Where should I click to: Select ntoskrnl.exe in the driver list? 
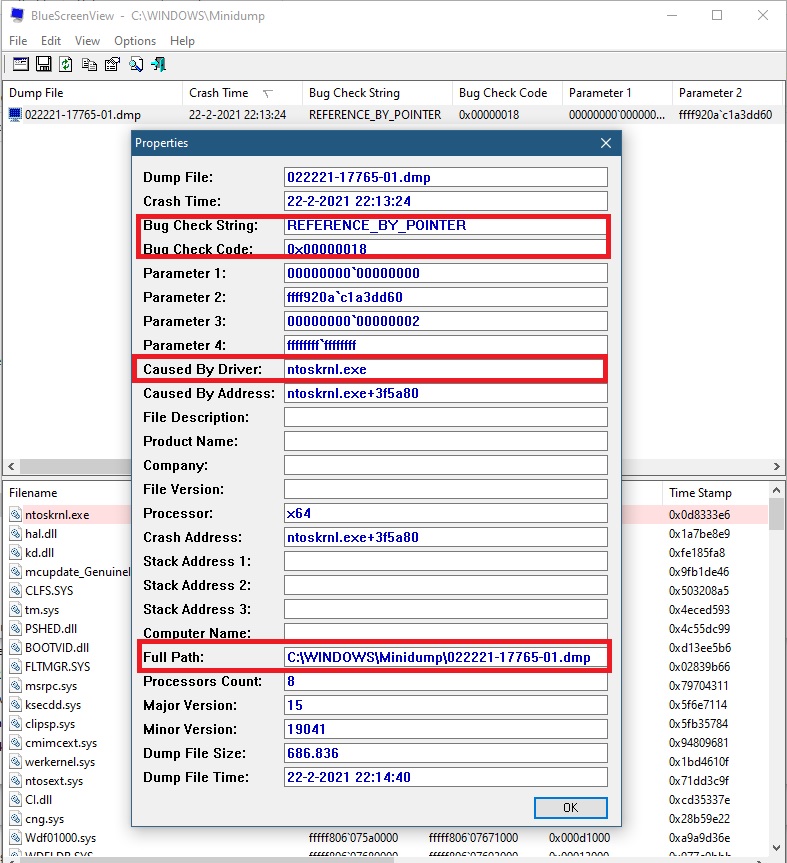[56, 515]
